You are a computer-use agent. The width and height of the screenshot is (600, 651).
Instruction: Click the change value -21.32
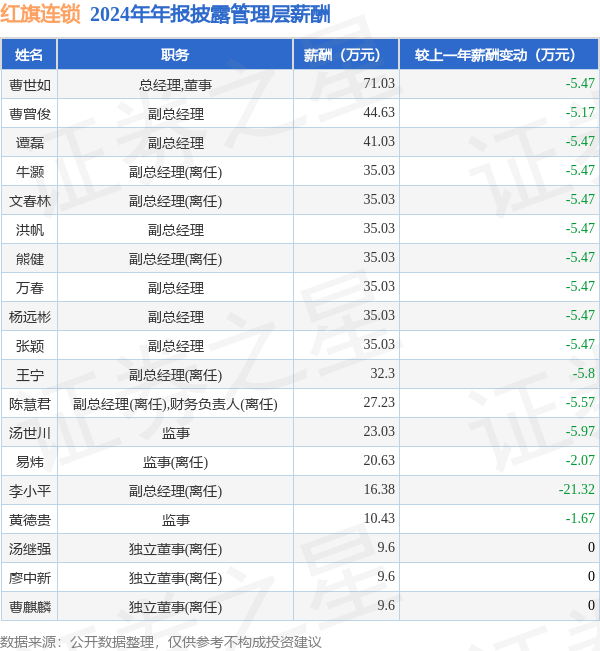tap(577, 489)
